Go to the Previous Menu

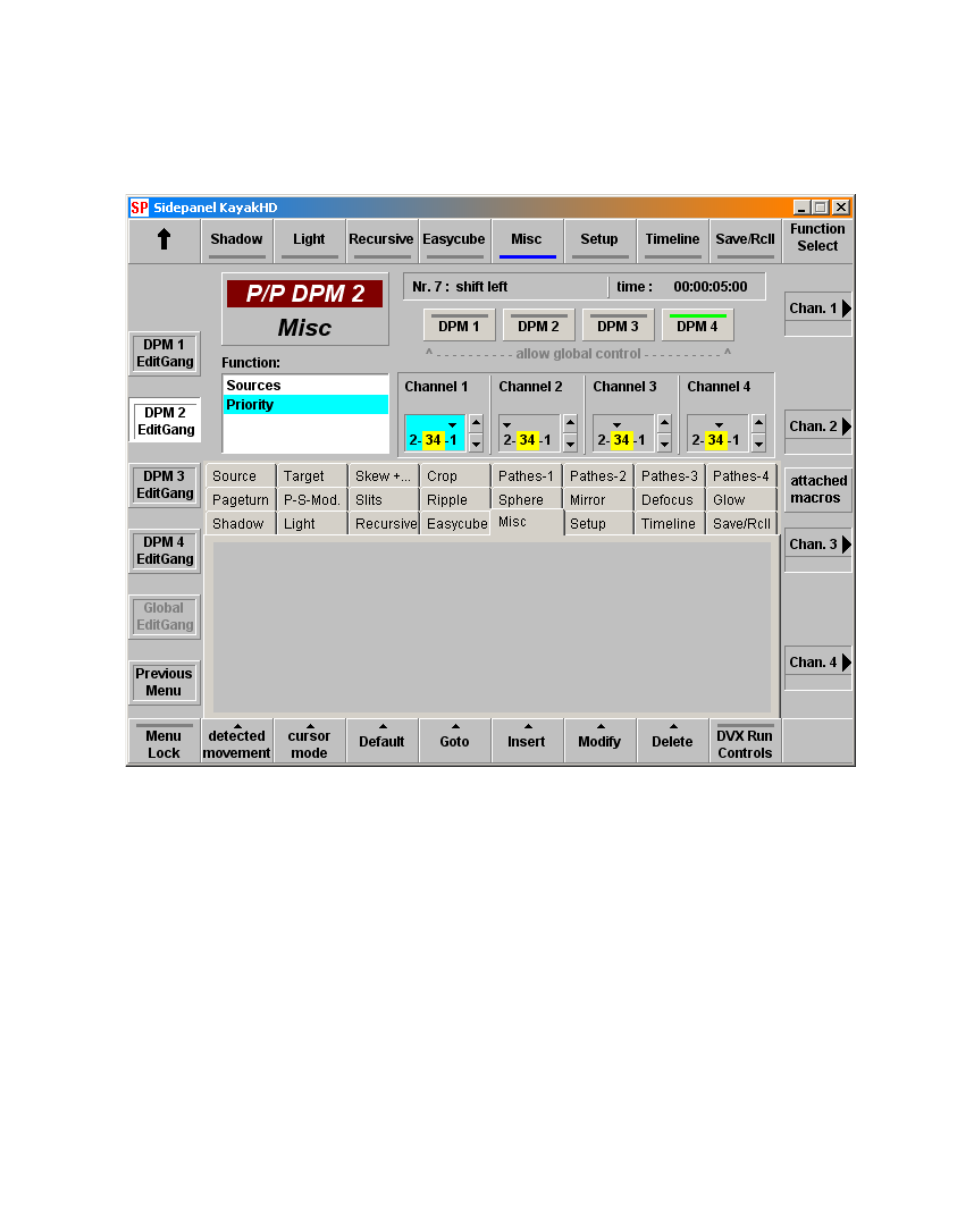pyautogui.click(x=165, y=682)
